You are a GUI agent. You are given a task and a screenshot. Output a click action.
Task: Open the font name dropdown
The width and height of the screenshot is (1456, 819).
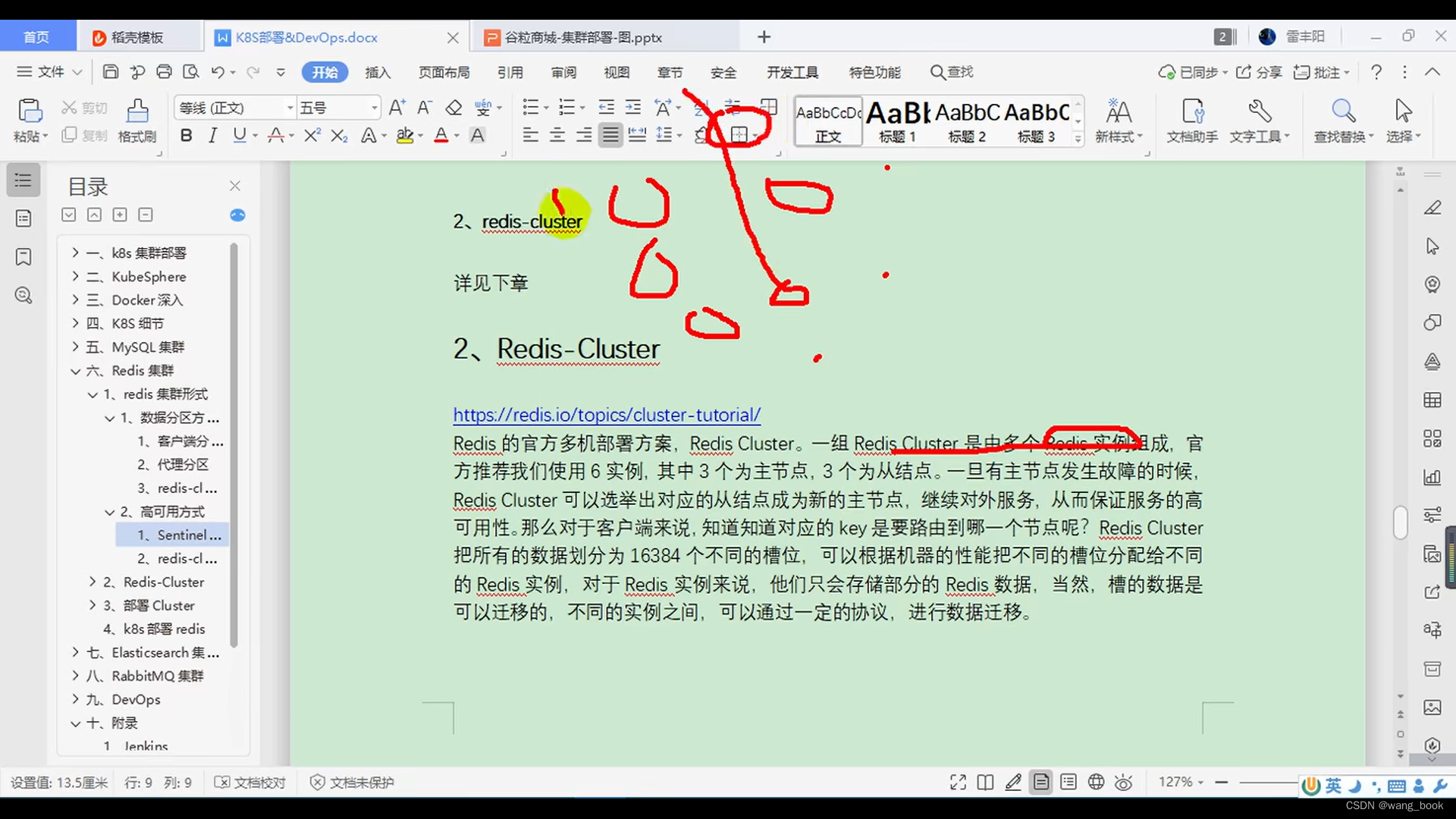pos(290,108)
